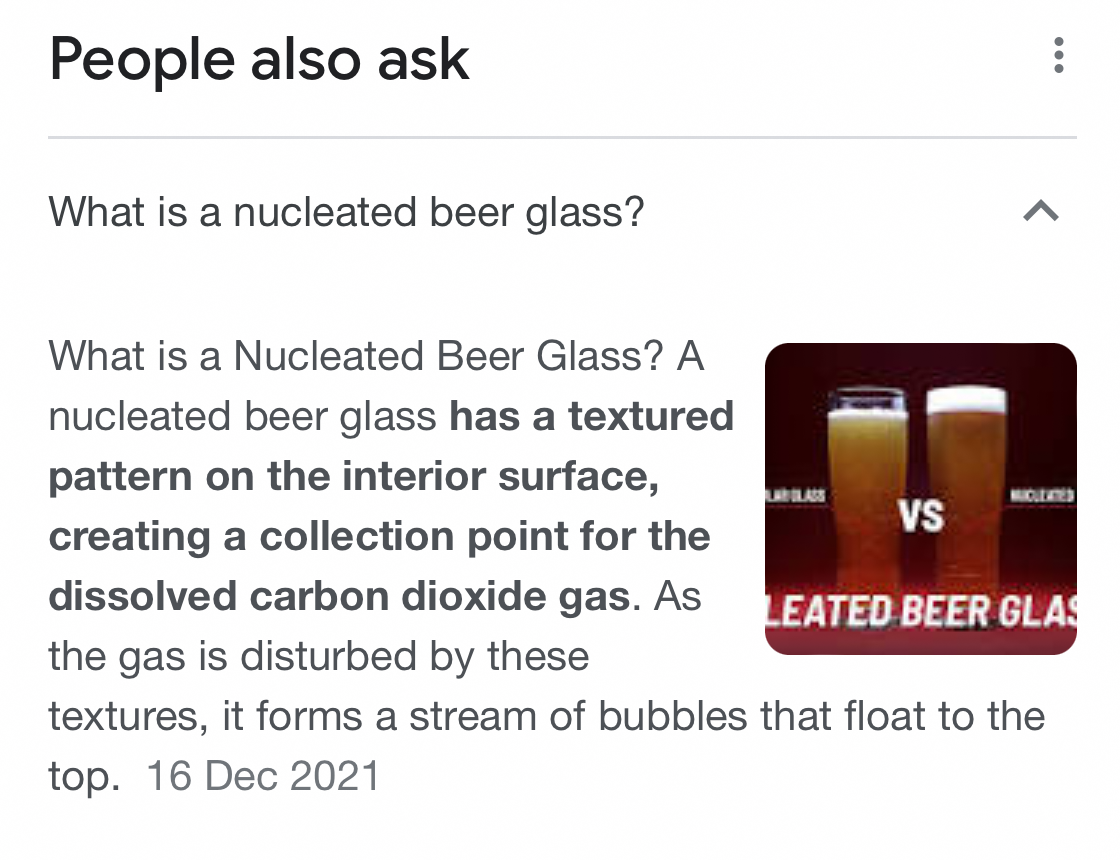Open the three-dot more options menu
Image resolution: width=1120 pixels, height=860 pixels.
[x=1058, y=56]
